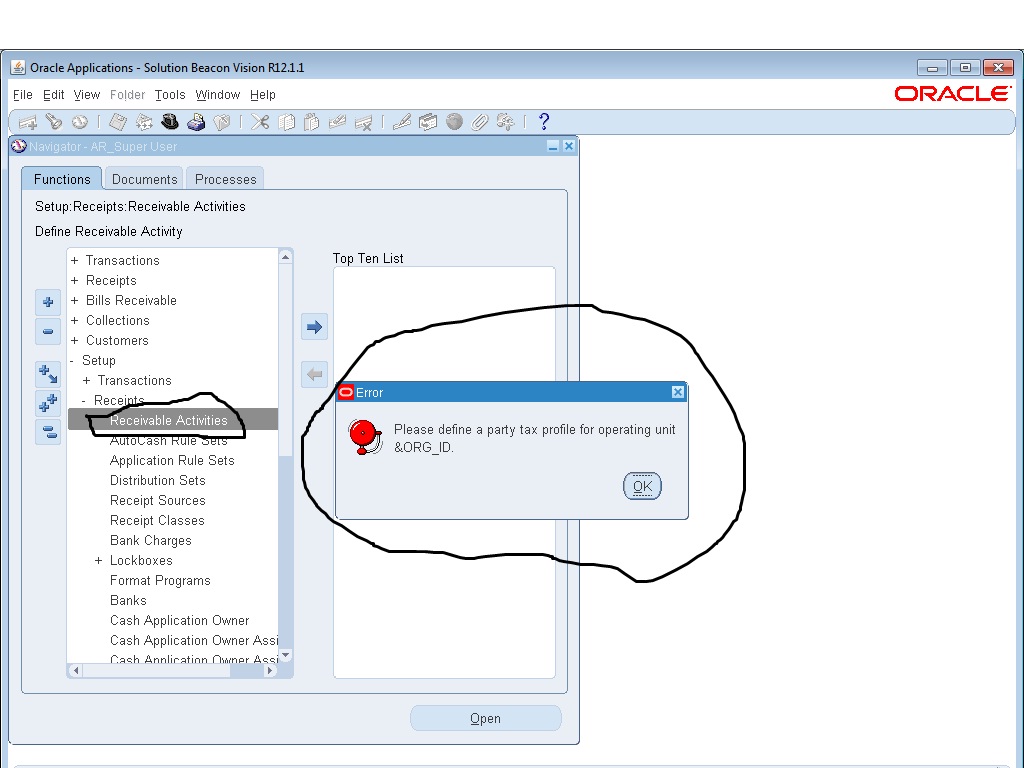Click the Open button
The height and width of the screenshot is (768, 1024).
pyautogui.click(x=485, y=718)
